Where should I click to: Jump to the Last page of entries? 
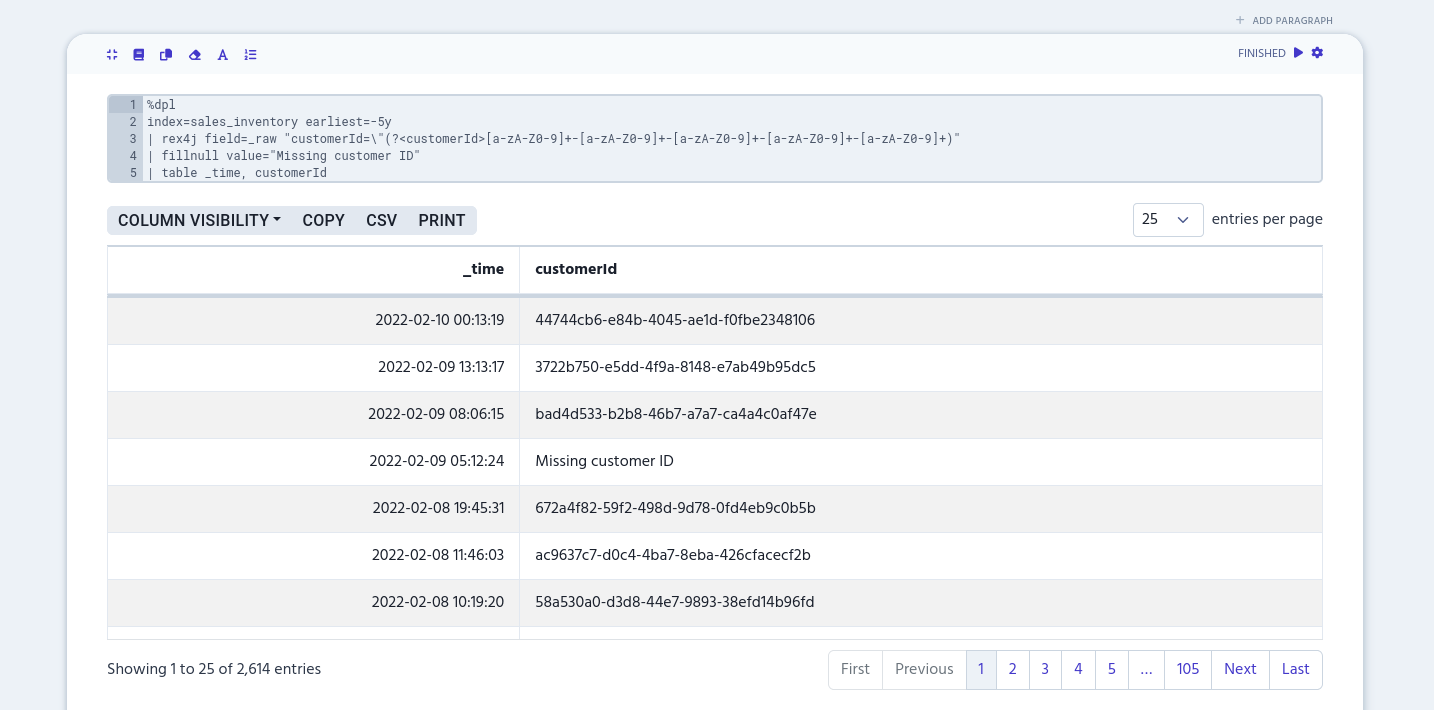[1295, 670]
